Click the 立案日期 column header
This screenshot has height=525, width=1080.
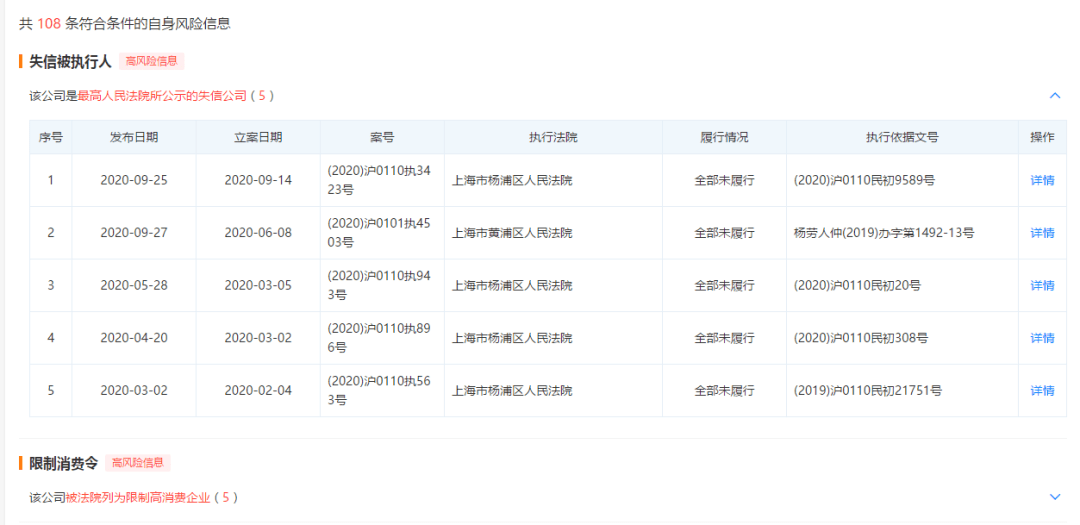pyautogui.click(x=258, y=137)
